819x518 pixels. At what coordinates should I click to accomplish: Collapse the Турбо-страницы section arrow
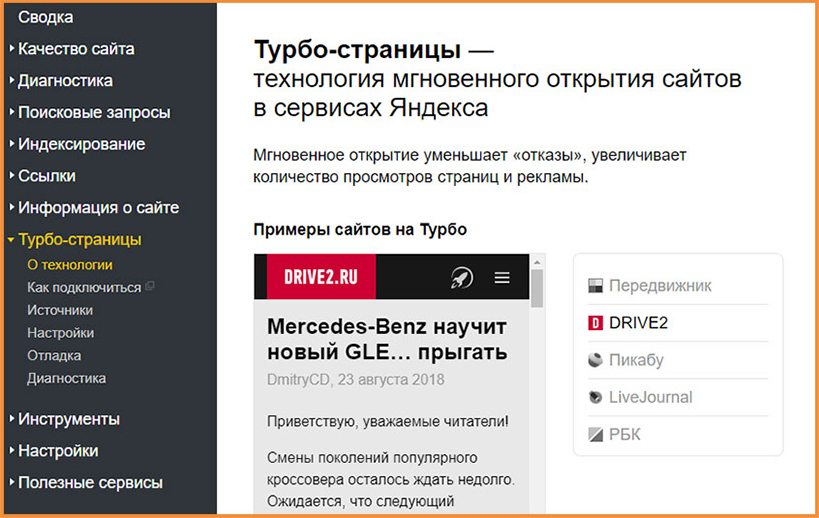(x=11, y=240)
